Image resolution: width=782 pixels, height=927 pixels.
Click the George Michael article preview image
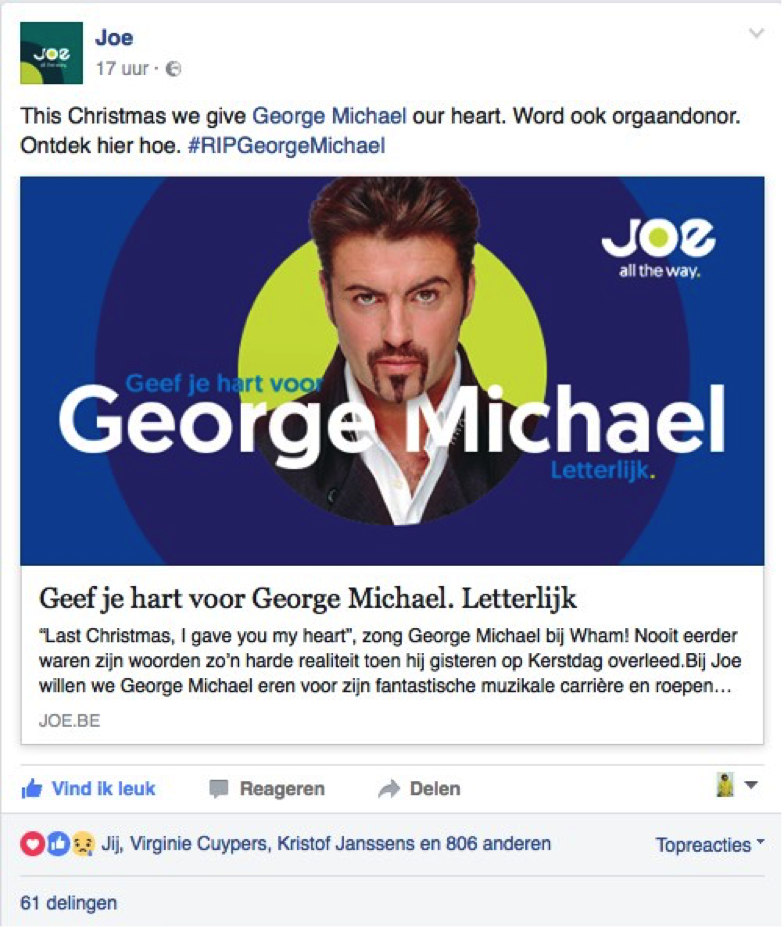click(x=392, y=370)
